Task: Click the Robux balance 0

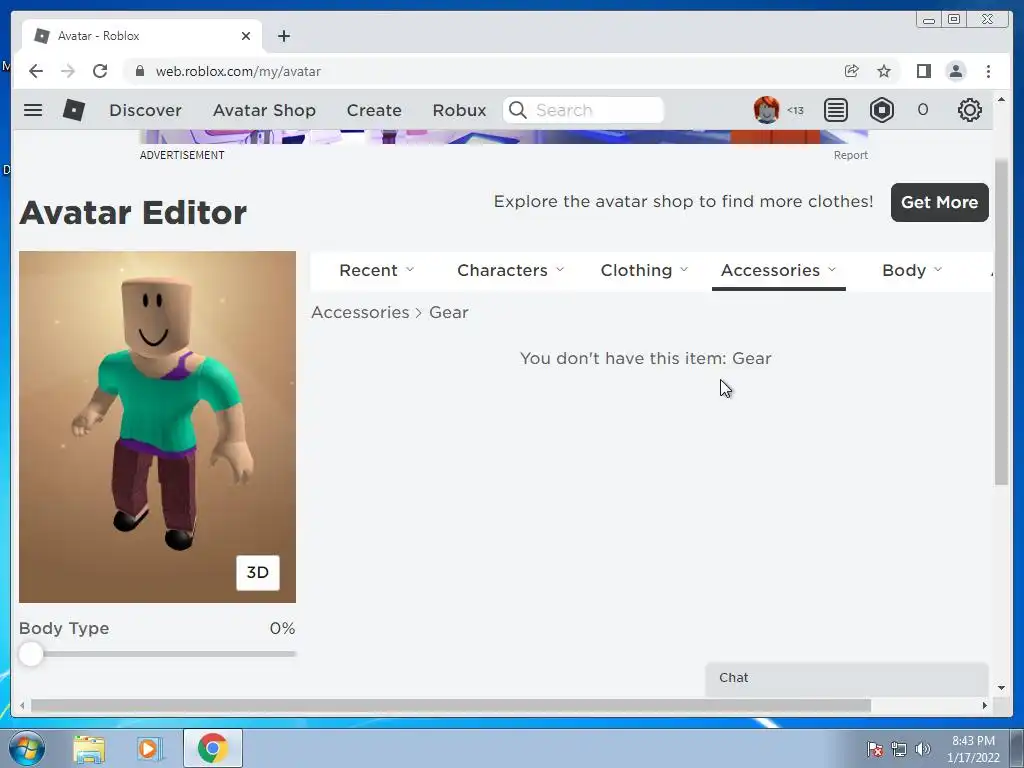Action: [922, 110]
